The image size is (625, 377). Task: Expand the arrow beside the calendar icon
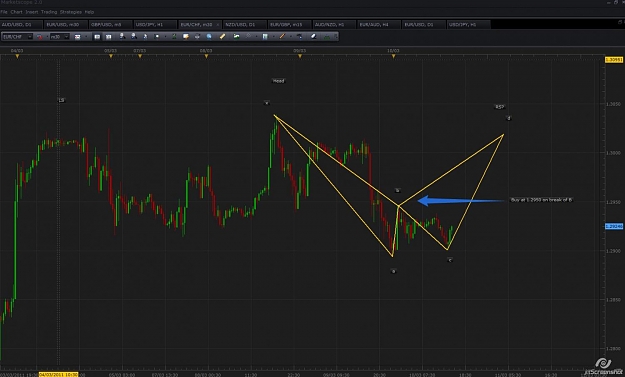click(x=86, y=37)
